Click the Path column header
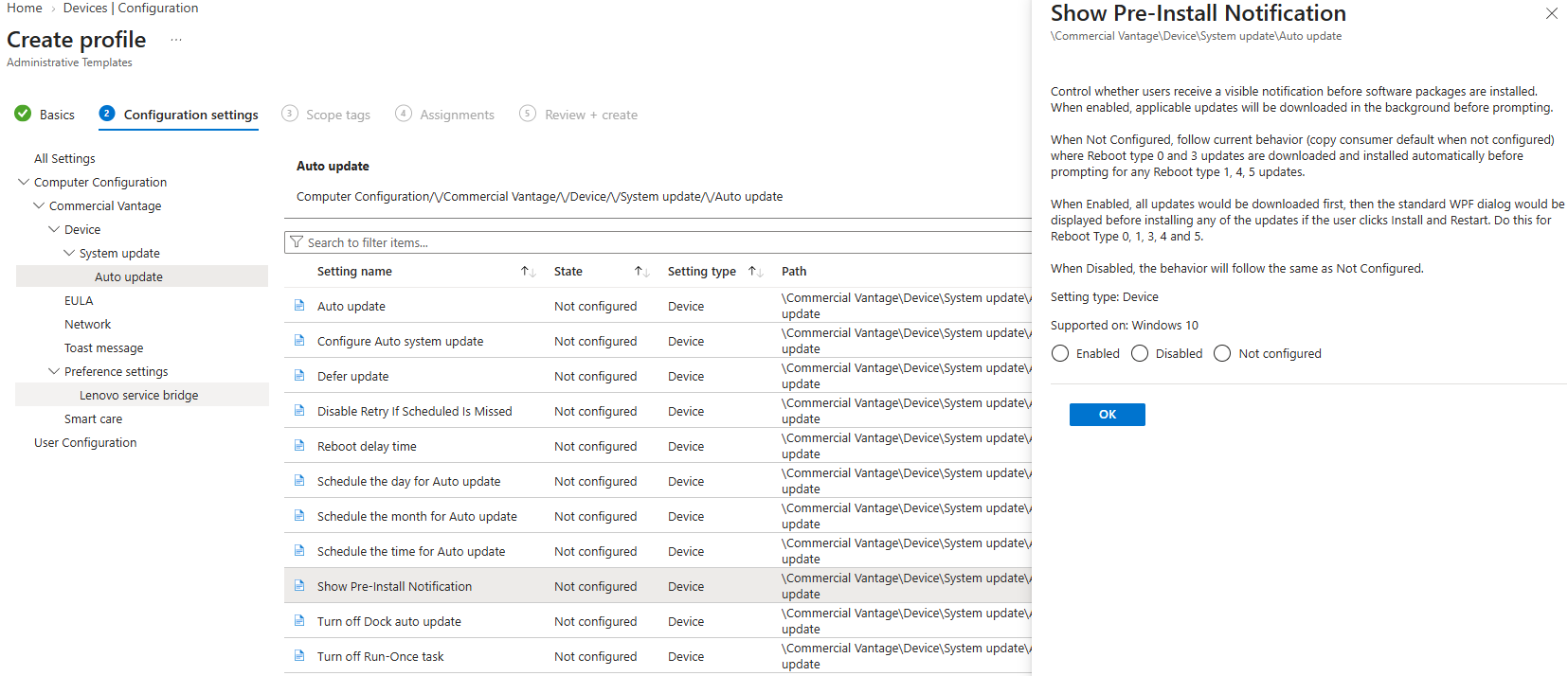 tap(794, 272)
